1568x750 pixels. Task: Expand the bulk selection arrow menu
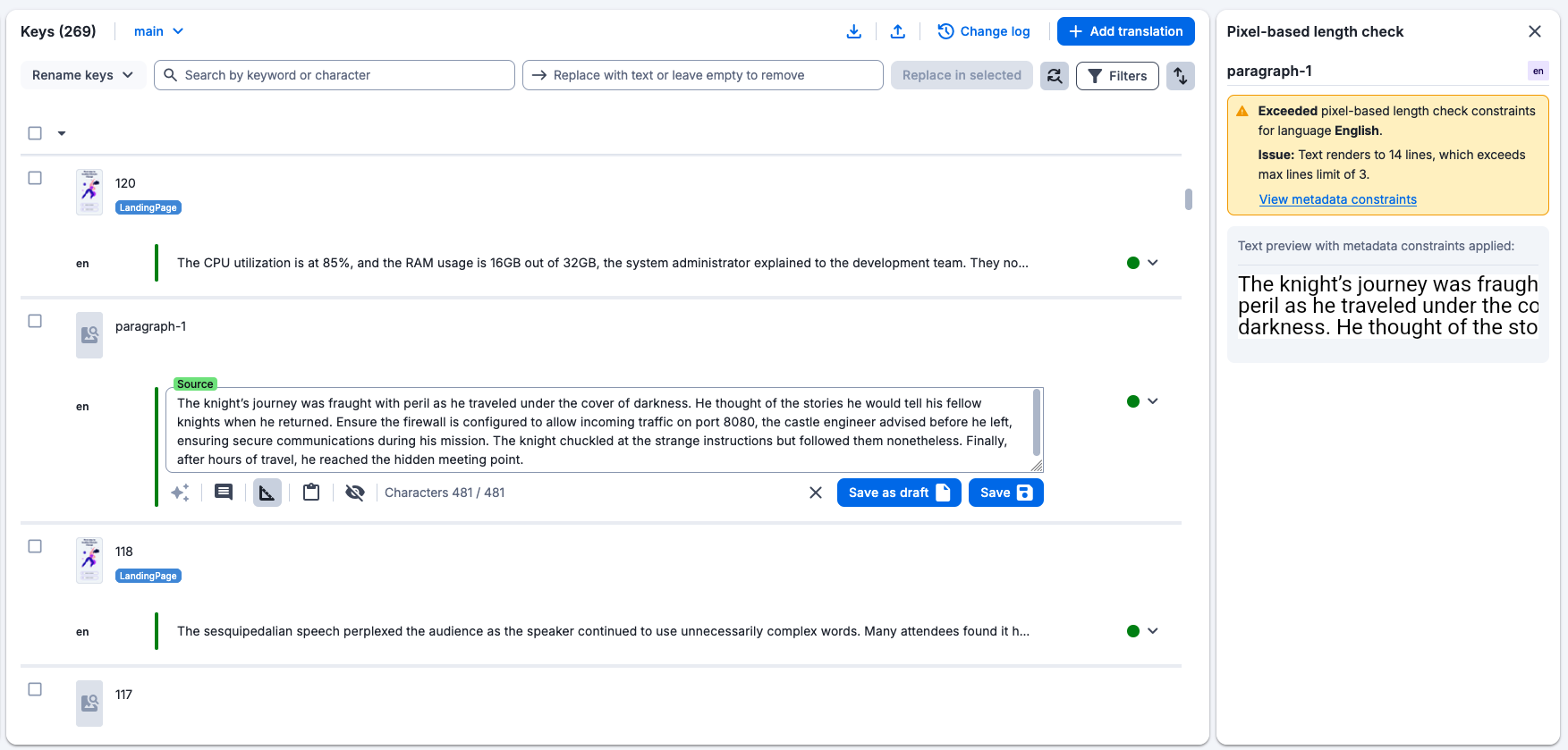click(62, 133)
